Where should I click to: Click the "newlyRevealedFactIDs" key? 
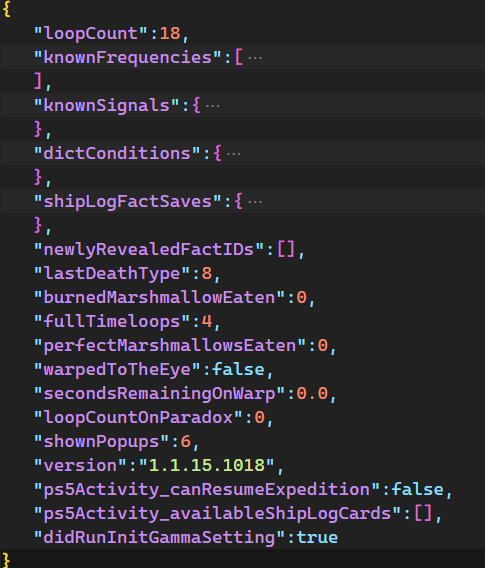click(x=149, y=250)
